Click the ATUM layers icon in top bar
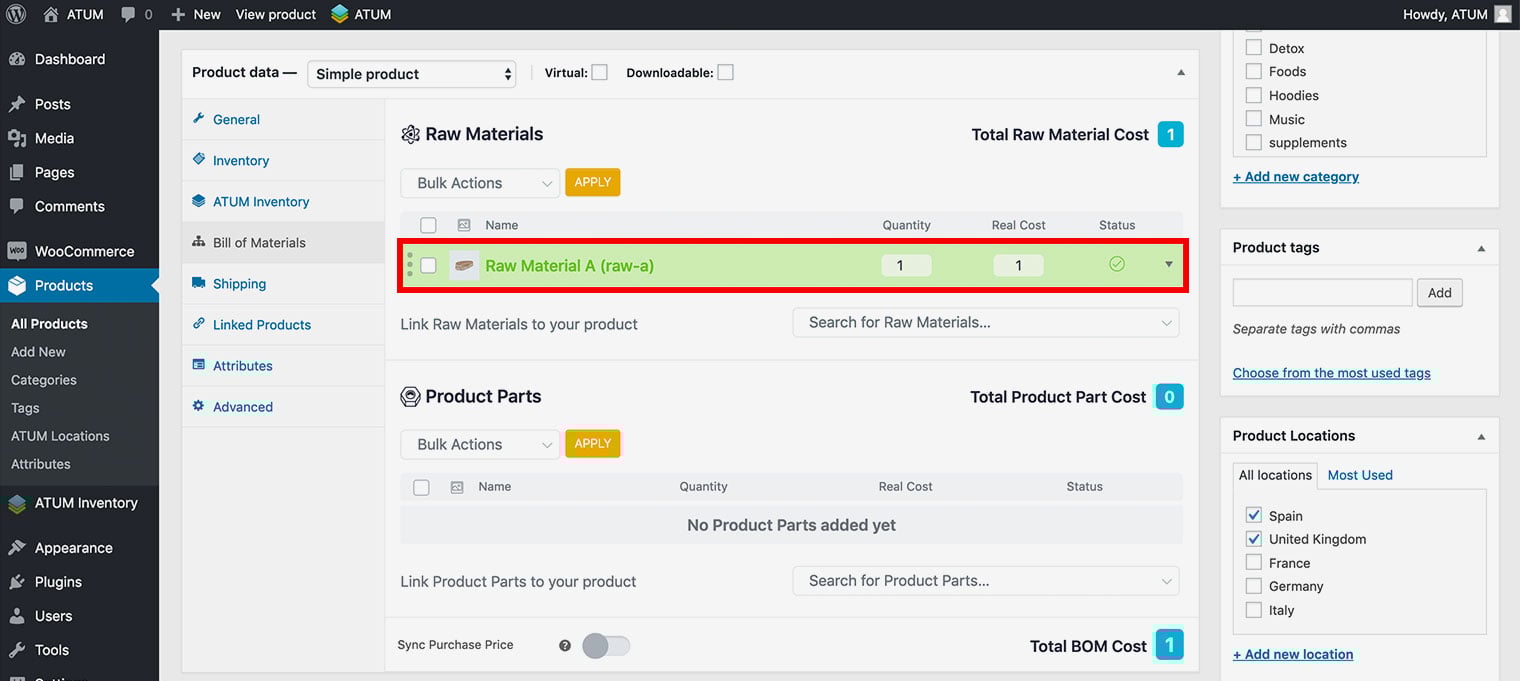Viewport: 1520px width, 681px height. pos(340,14)
